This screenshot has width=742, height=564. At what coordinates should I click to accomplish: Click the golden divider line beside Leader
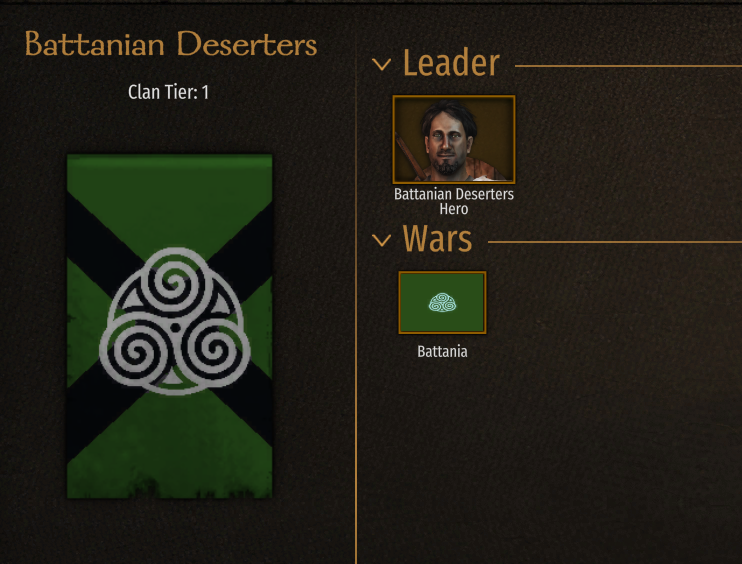(x=628, y=66)
